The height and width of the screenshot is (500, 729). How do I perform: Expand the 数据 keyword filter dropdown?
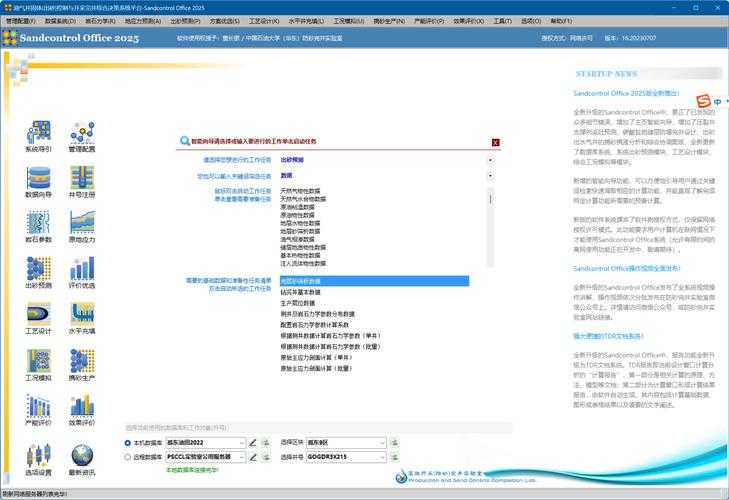tap(490, 176)
